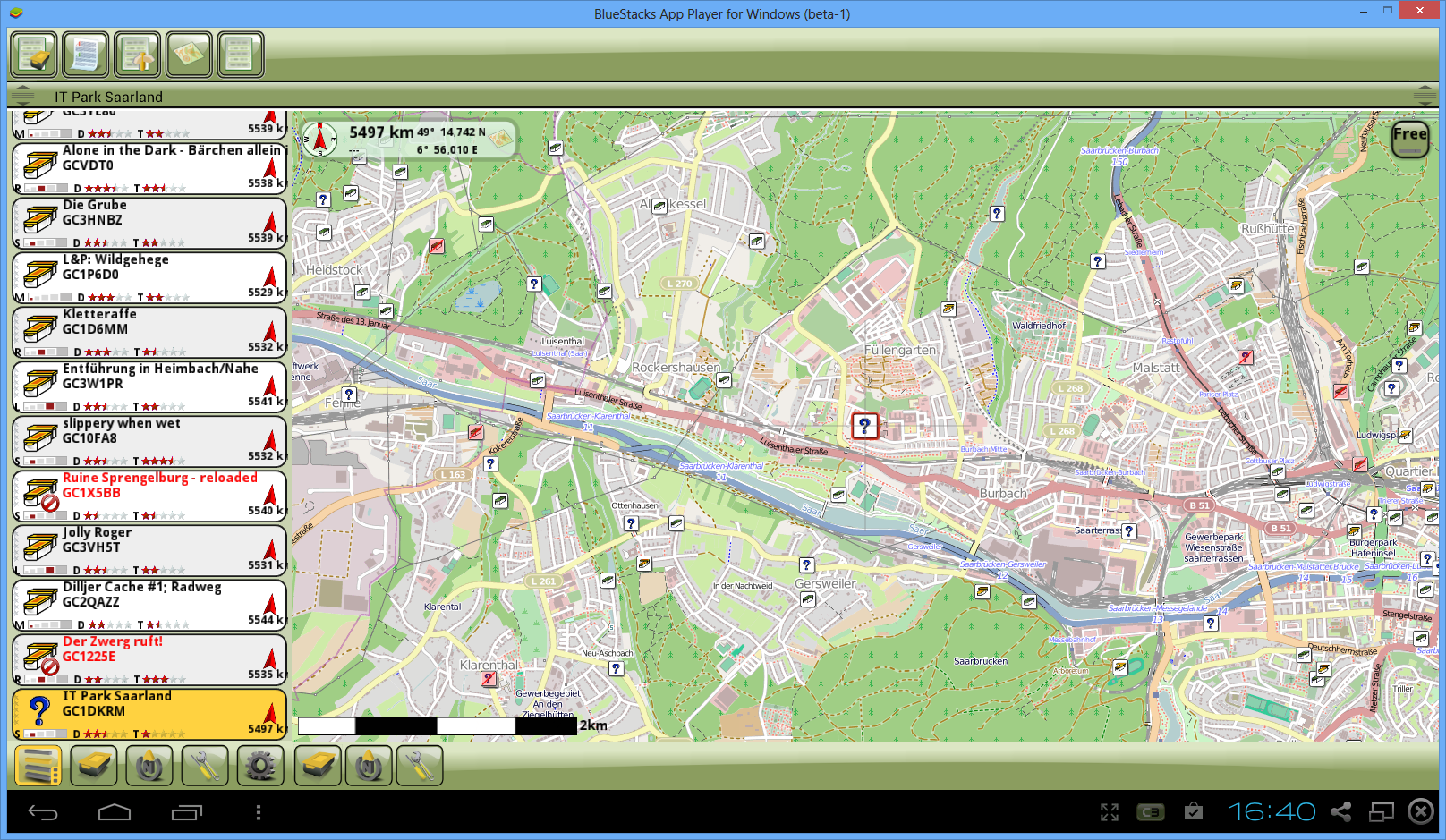This screenshot has height=840, width=1446.
Task: Click the traditional cache icon of Kletteraffe row
Action: 40,327
